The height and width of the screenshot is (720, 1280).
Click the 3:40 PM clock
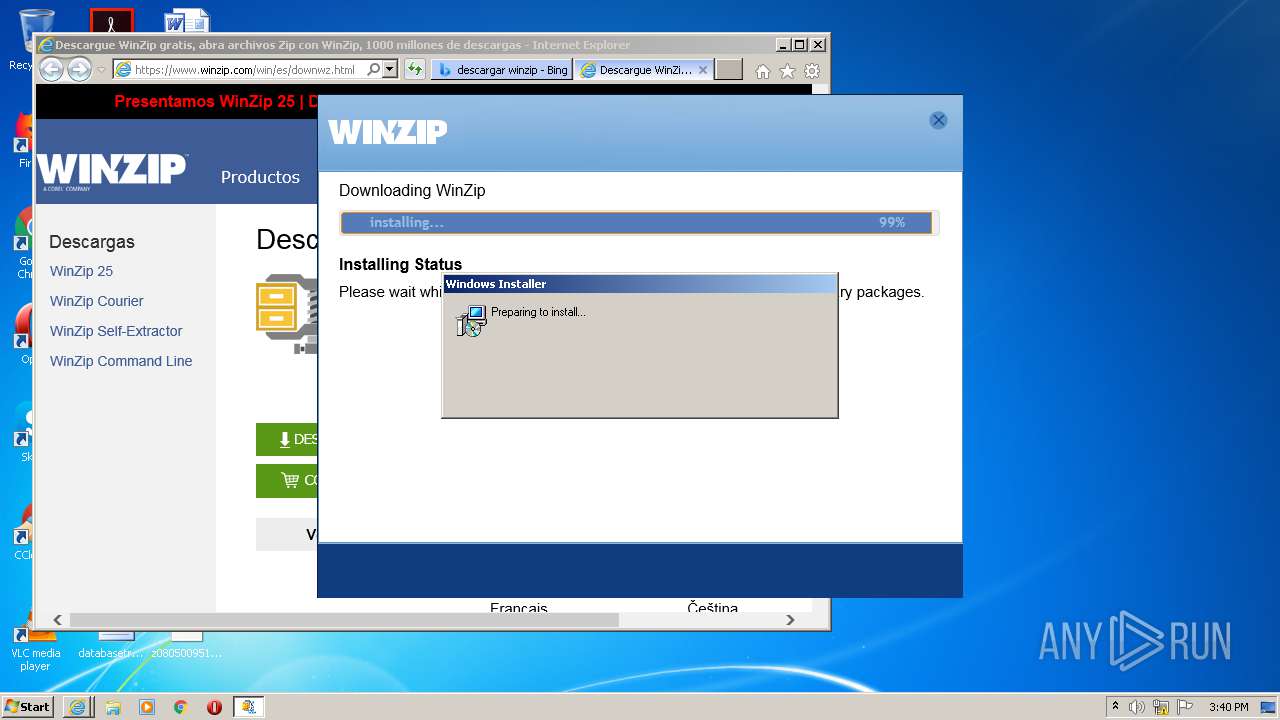[x=1228, y=707]
